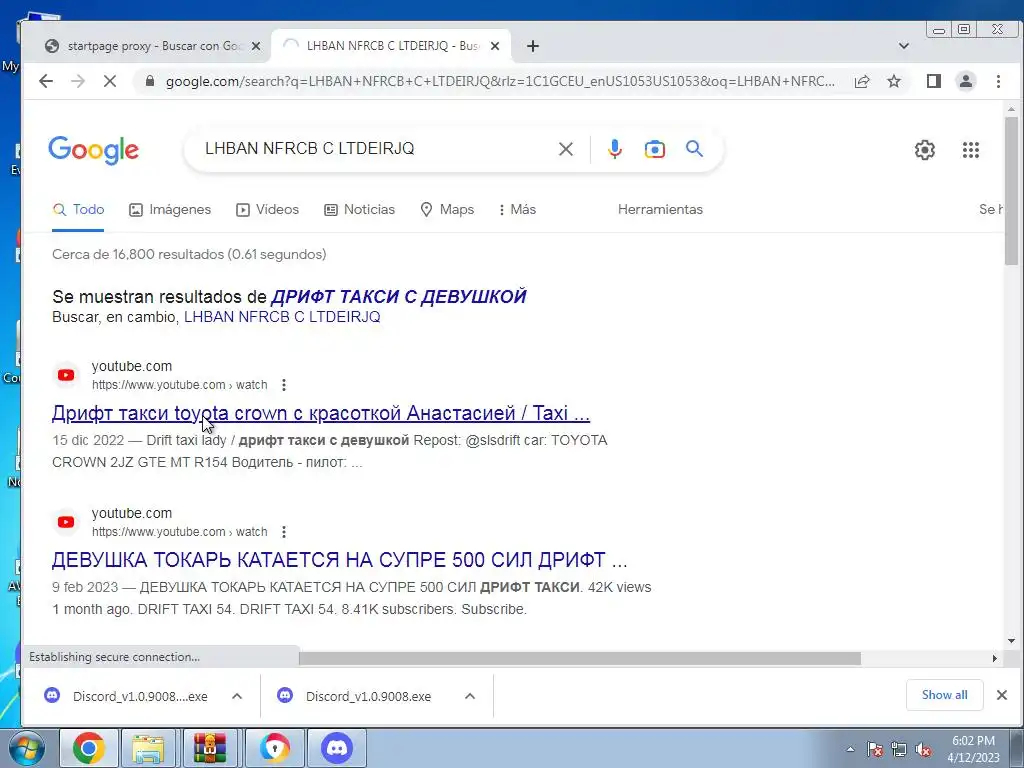Viewport: 1024px width, 768px height.
Task: Click the horizontal scrollbar thumb
Action: (579, 658)
